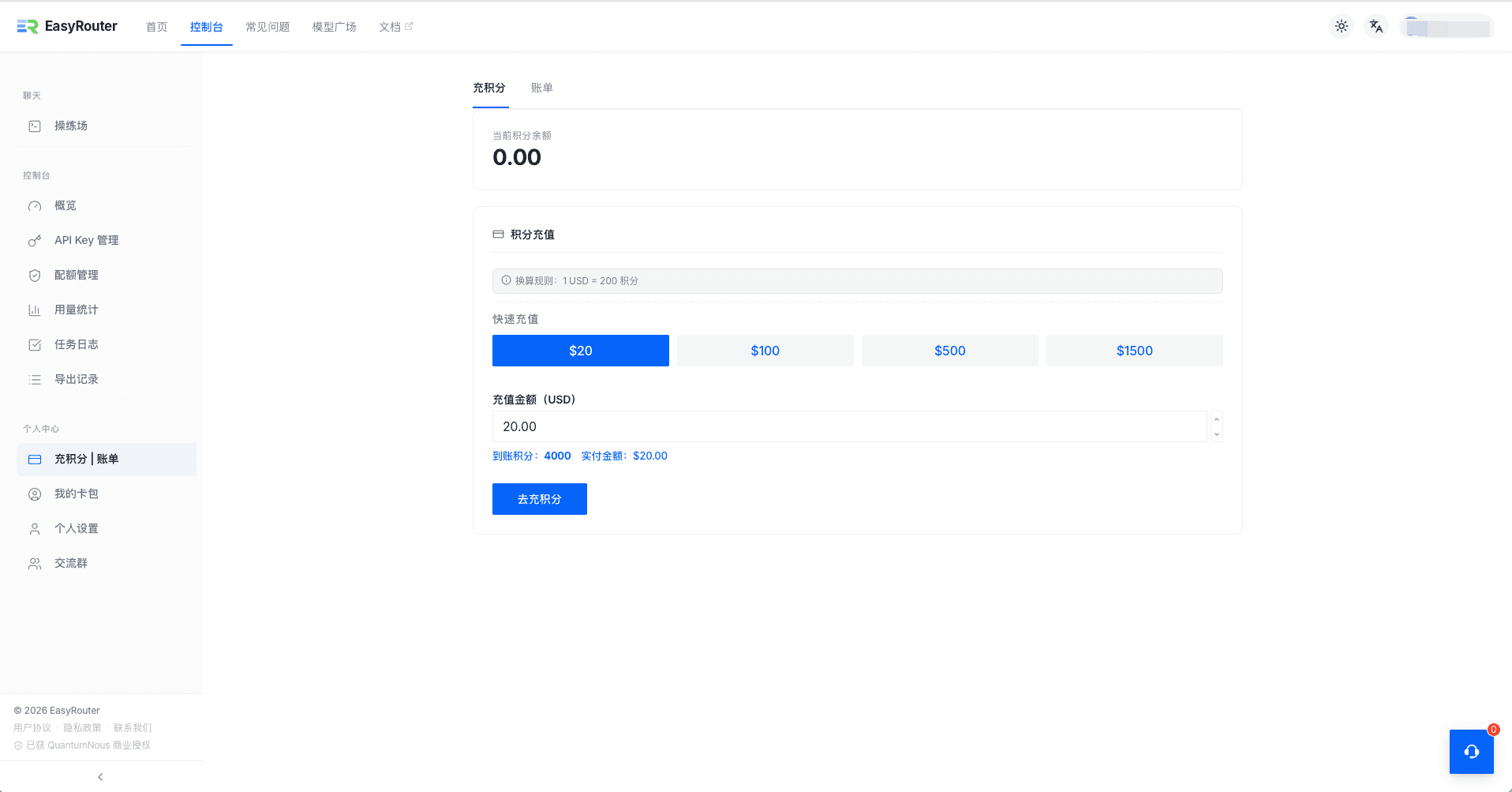
Task: Open the user account avatar menu
Action: [x=1446, y=27]
